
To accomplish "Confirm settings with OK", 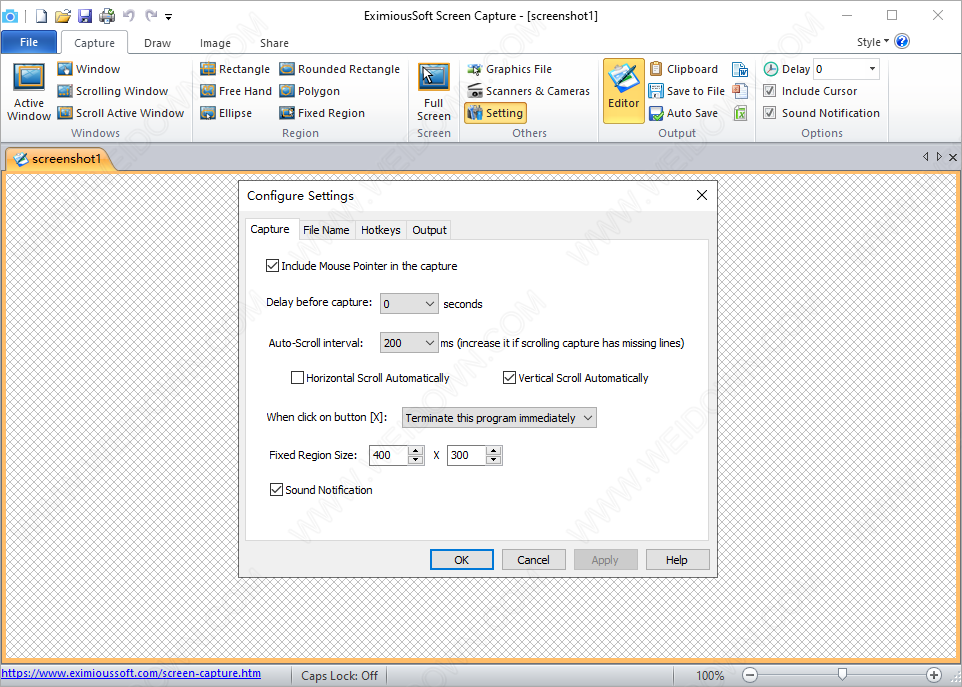I will tap(461, 559).
